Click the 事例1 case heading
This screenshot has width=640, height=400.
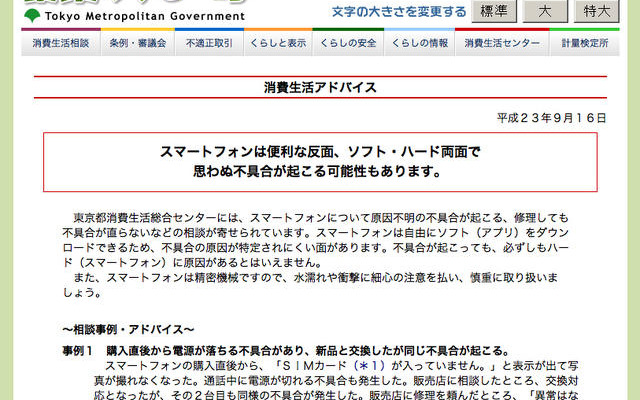[x=287, y=351]
